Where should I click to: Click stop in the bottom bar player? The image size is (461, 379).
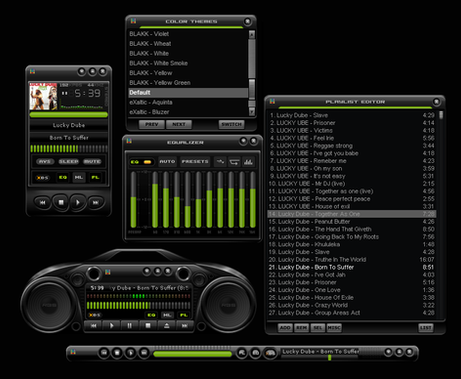(117, 352)
